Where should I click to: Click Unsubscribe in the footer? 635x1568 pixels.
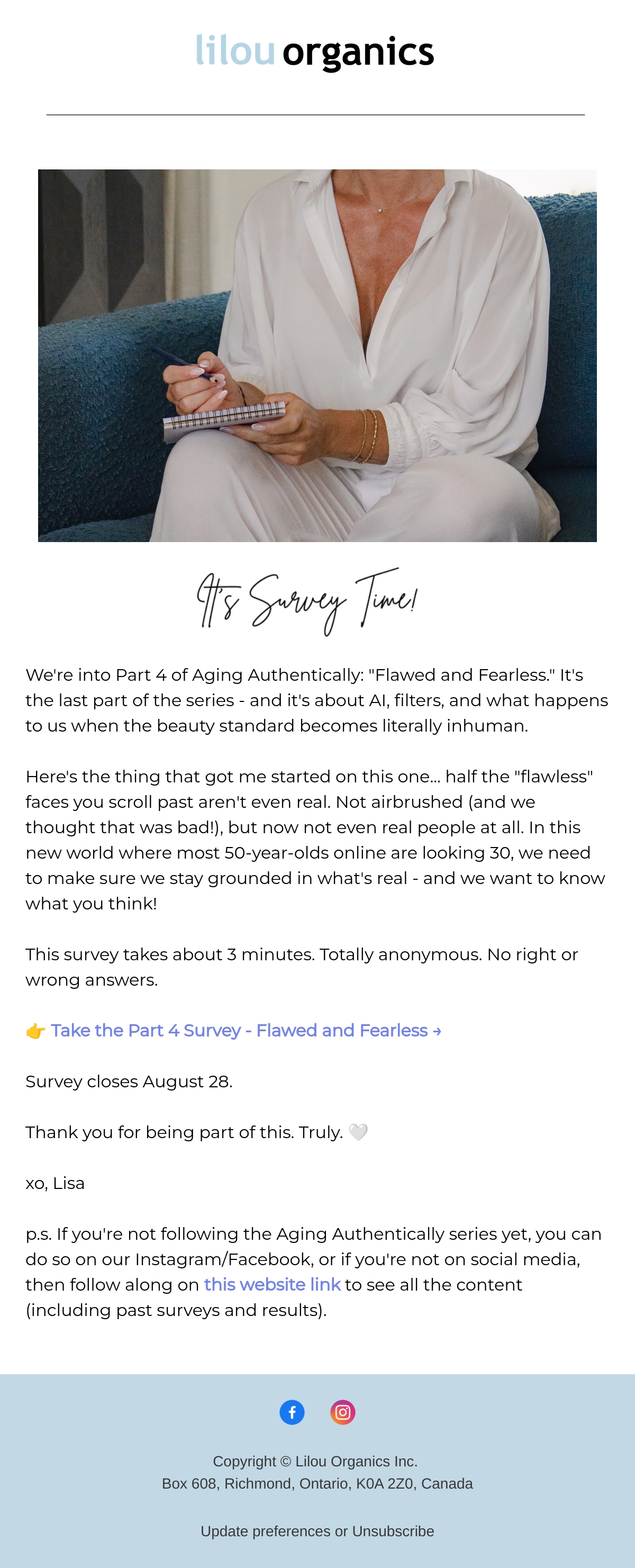393,1531
